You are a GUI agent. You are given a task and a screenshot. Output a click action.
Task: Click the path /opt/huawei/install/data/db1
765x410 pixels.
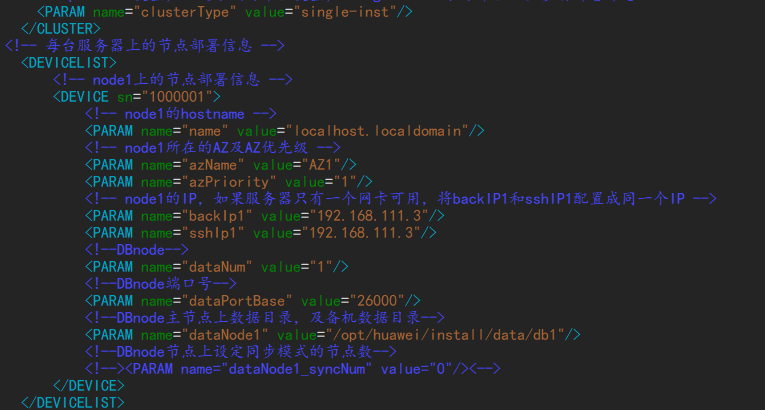(445, 334)
